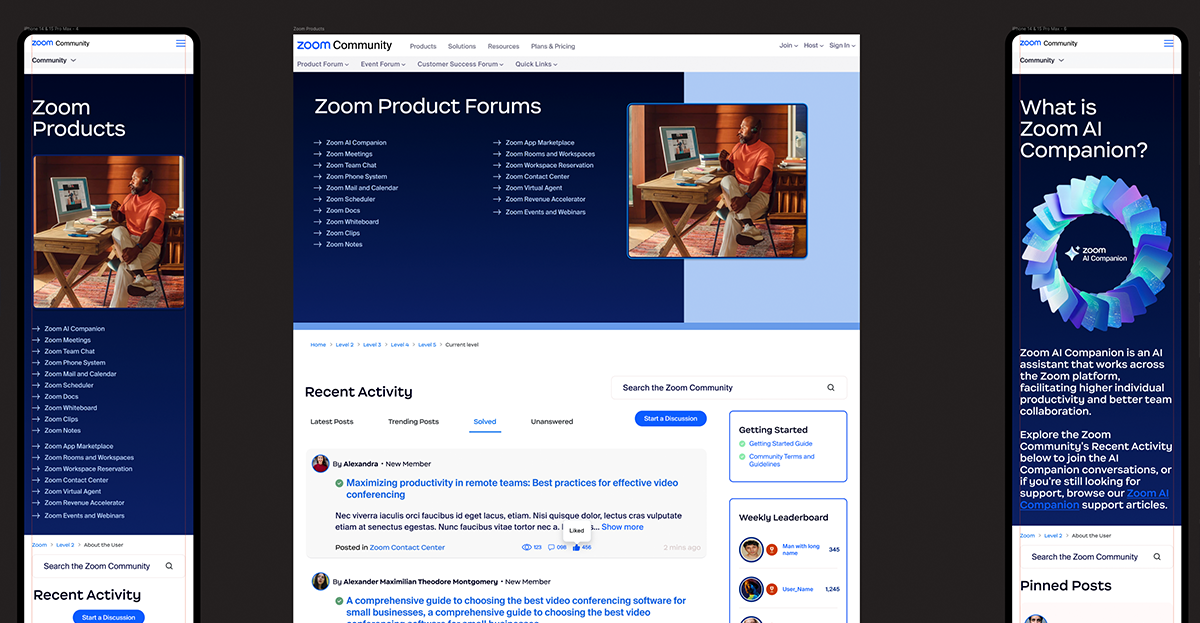Open hamburger menu on left mobile mockup
1200x623 pixels.
[x=181, y=43]
